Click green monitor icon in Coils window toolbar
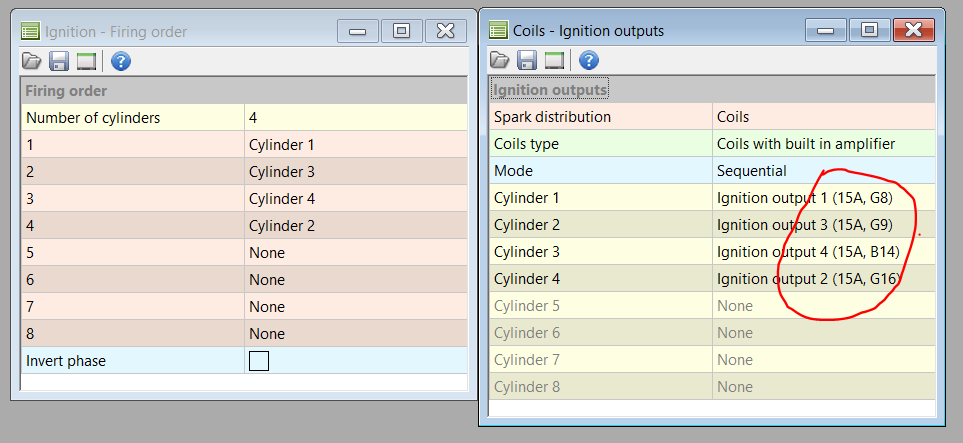The image size is (963, 443). coord(554,61)
